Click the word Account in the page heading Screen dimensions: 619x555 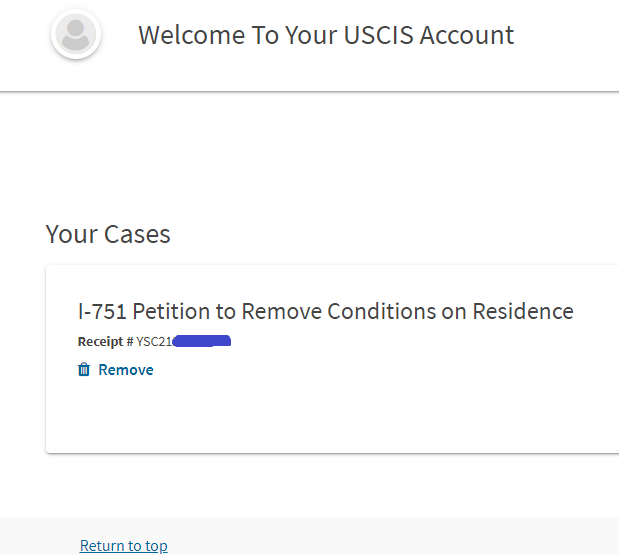coord(467,35)
